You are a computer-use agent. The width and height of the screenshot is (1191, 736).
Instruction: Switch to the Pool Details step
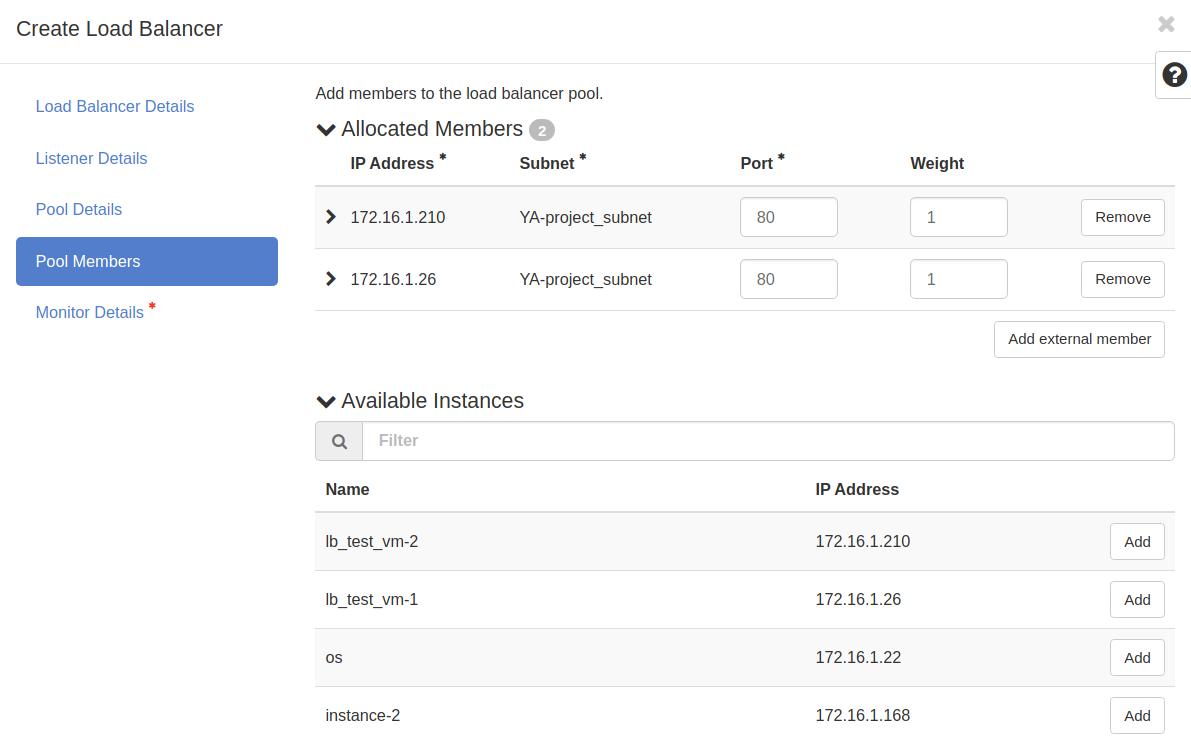point(79,209)
